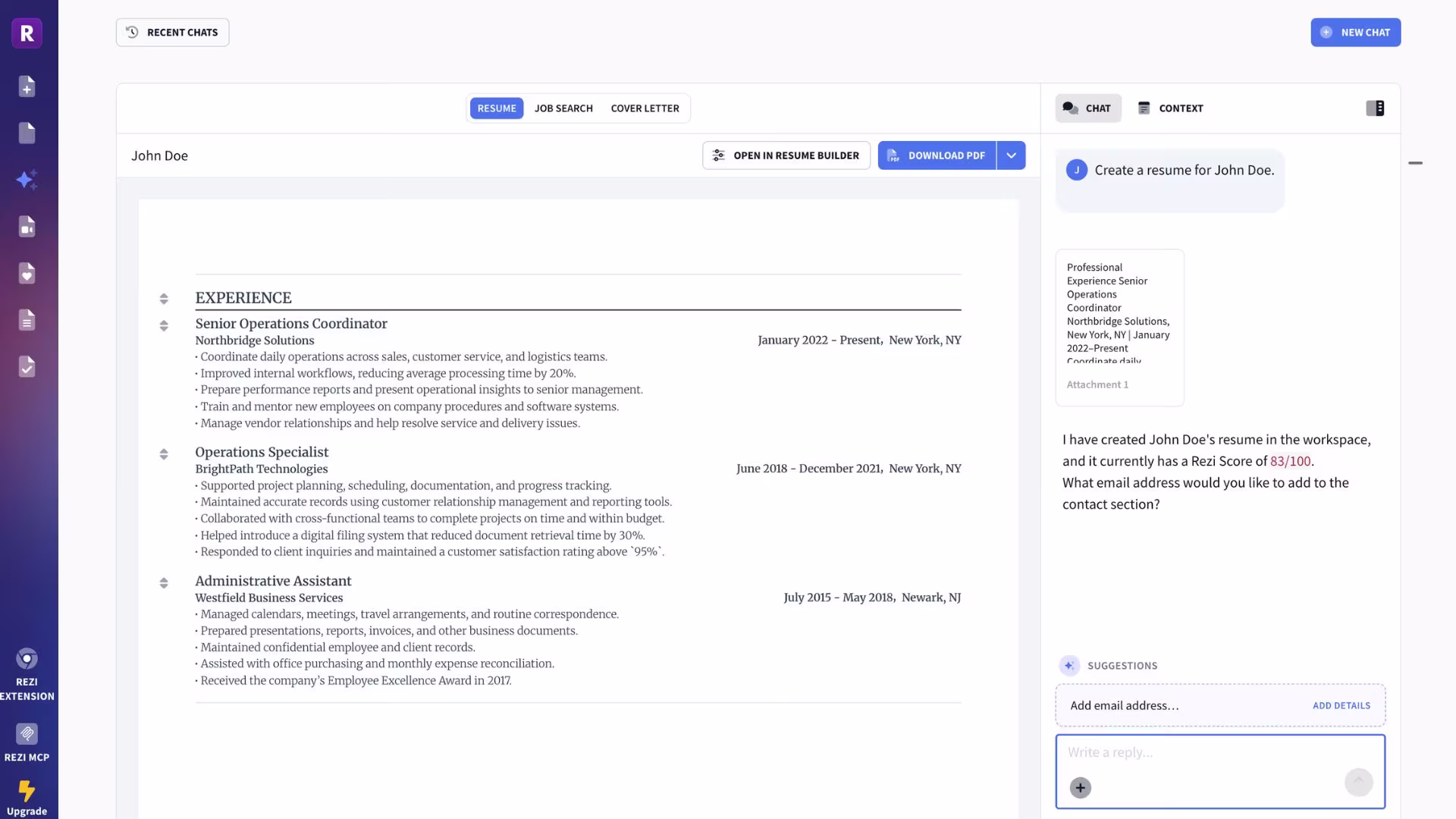
Task: Click 'June 2018 - December 2021' date line
Action: tap(849, 469)
